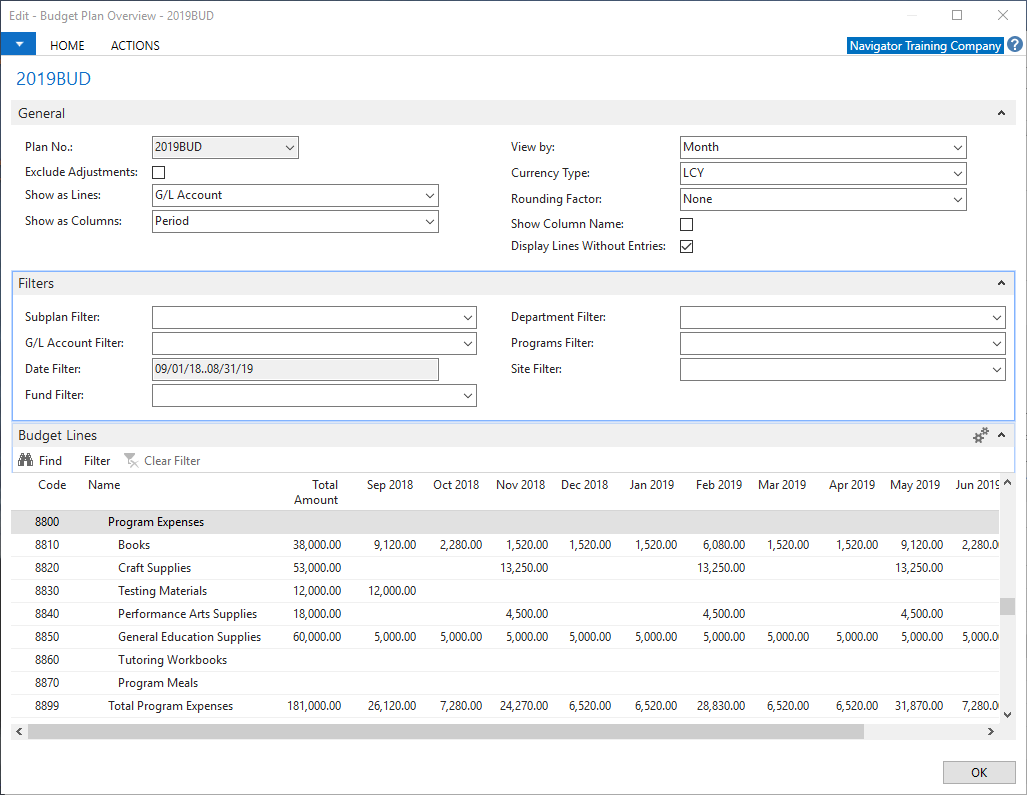Switch to the ACTIONS tab
This screenshot has height=795, width=1027.
click(135, 45)
